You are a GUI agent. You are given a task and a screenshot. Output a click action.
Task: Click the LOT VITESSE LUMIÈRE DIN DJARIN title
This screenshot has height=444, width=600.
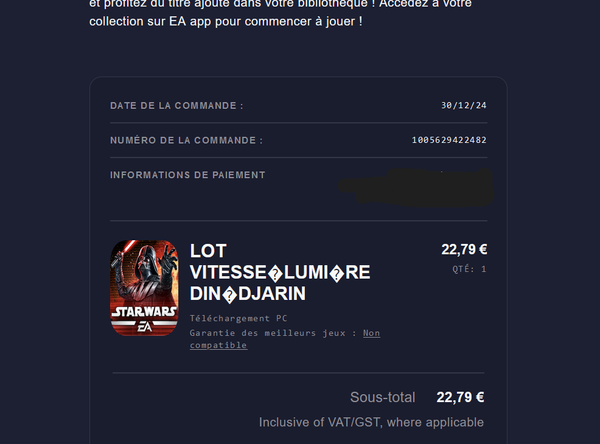coord(280,272)
